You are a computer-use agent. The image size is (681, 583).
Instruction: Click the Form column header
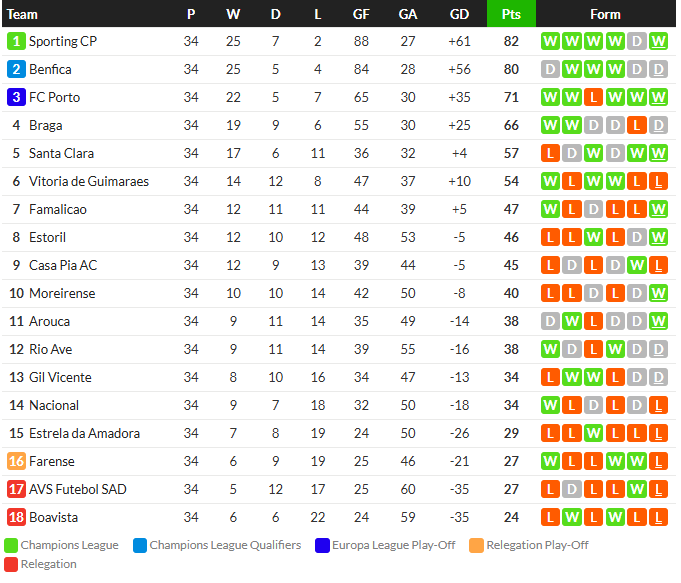(605, 14)
